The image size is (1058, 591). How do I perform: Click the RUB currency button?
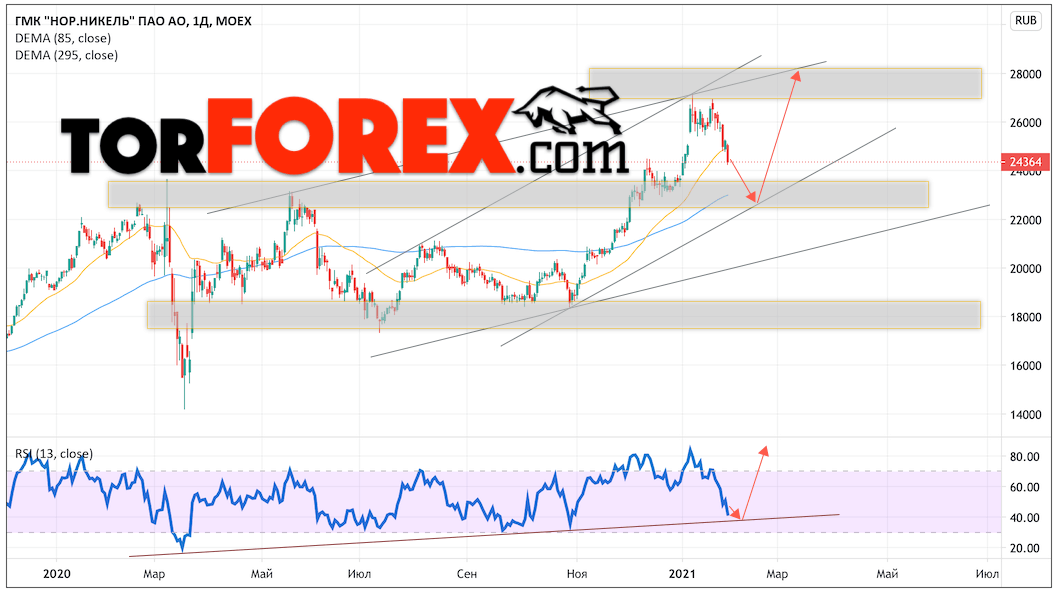click(1025, 20)
